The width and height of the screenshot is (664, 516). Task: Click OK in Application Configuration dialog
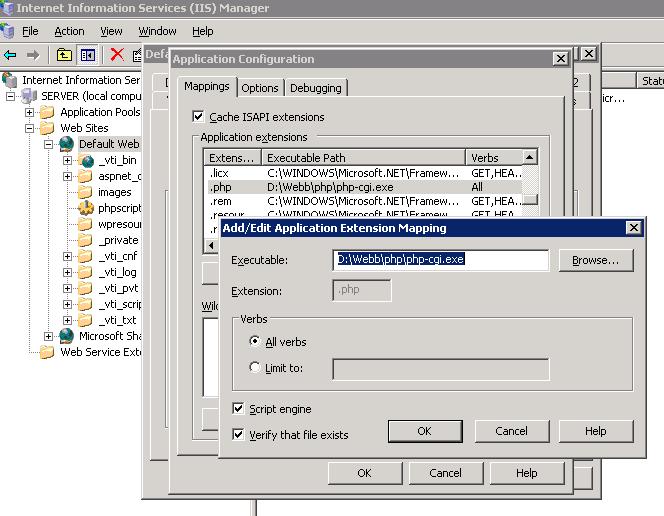pyautogui.click(x=365, y=473)
